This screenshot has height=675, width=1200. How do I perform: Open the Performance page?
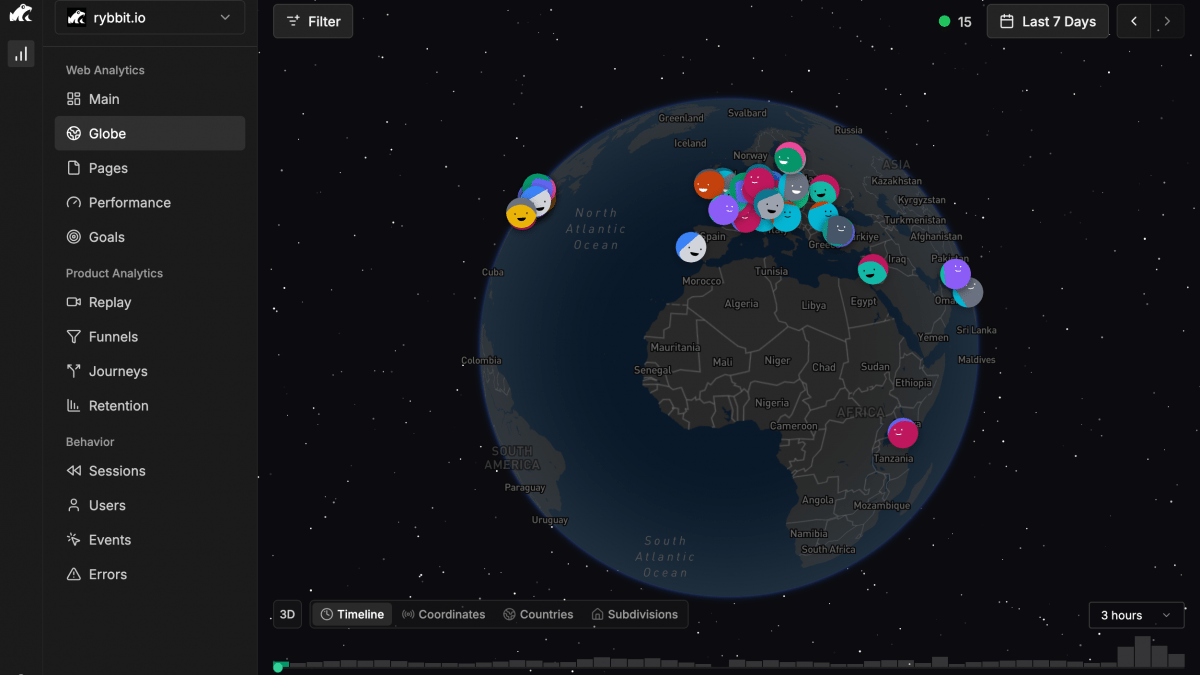pyautogui.click(x=130, y=203)
